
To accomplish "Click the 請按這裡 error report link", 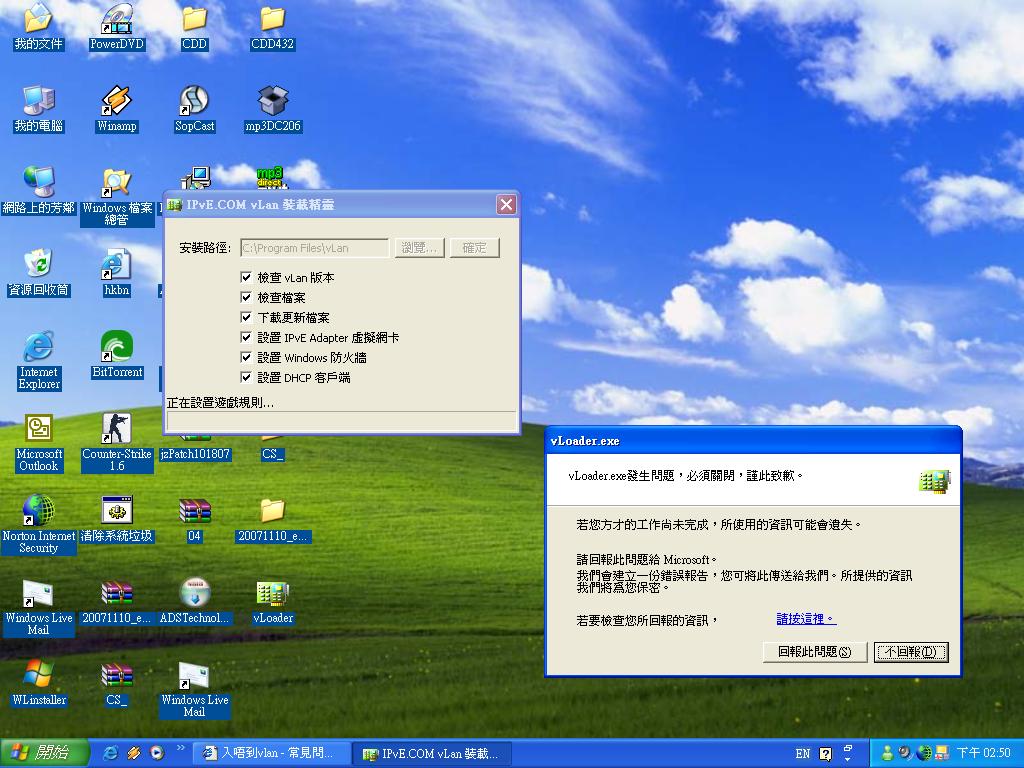I will coord(805,618).
